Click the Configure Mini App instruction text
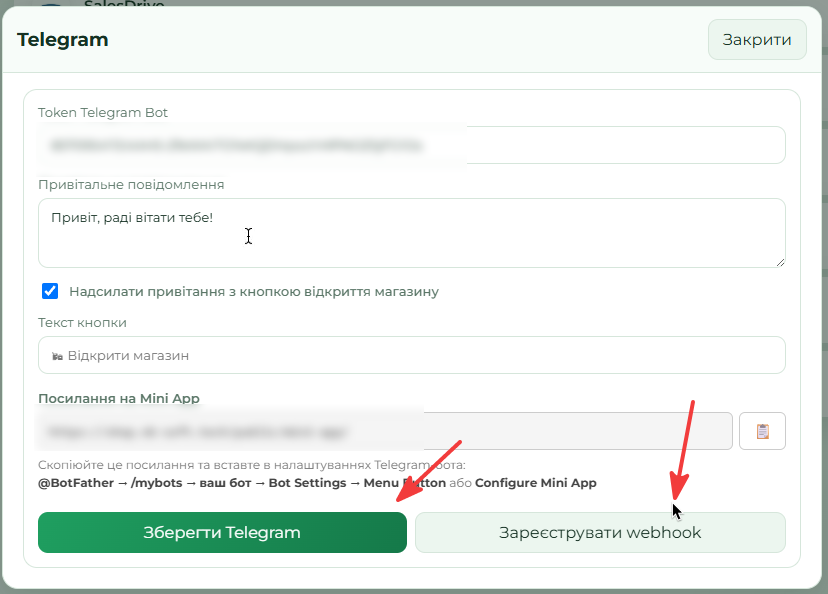This screenshot has width=828, height=594. point(535,483)
